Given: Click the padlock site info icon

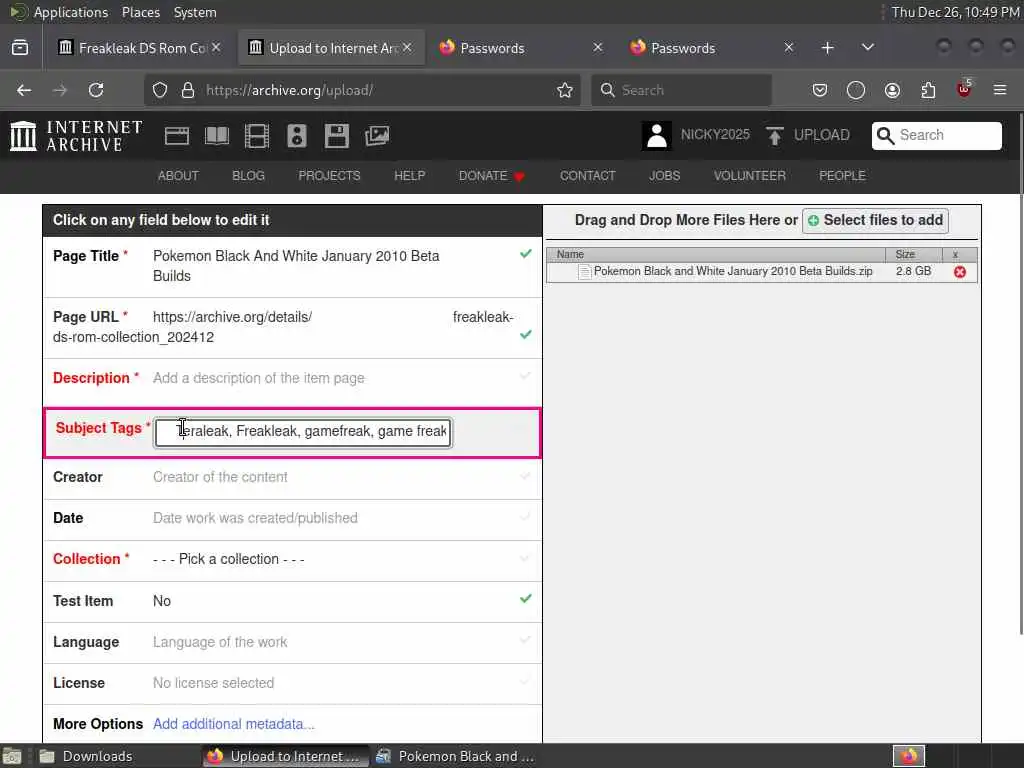Looking at the screenshot, I should [188, 90].
